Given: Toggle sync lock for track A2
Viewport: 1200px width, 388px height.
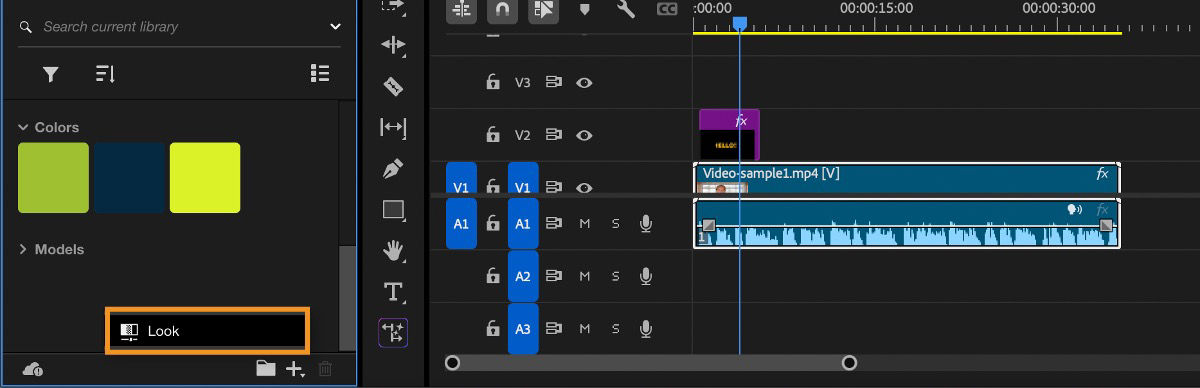Looking at the screenshot, I should (x=553, y=276).
